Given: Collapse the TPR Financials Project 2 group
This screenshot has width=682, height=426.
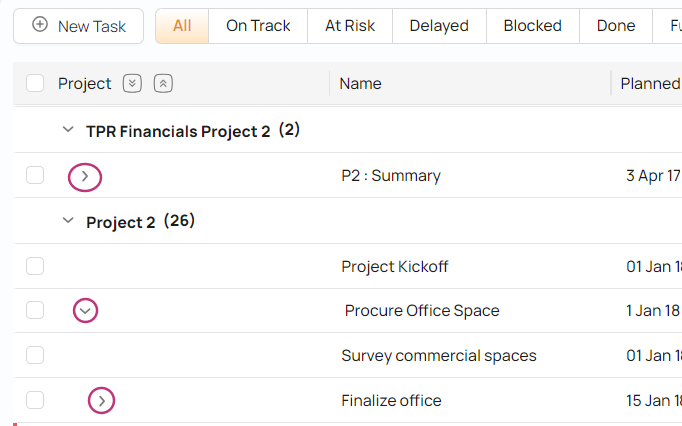Looking at the screenshot, I should tap(68, 130).
